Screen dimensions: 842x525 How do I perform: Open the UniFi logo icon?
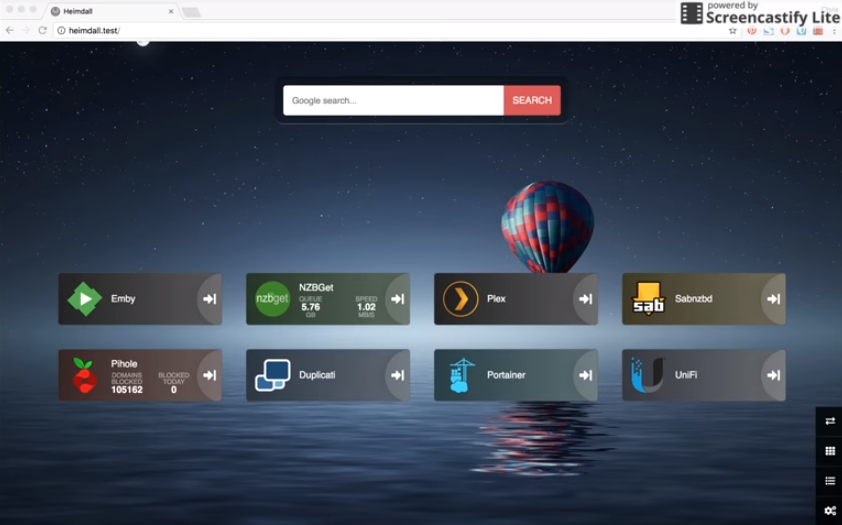pyautogui.click(x=648, y=375)
